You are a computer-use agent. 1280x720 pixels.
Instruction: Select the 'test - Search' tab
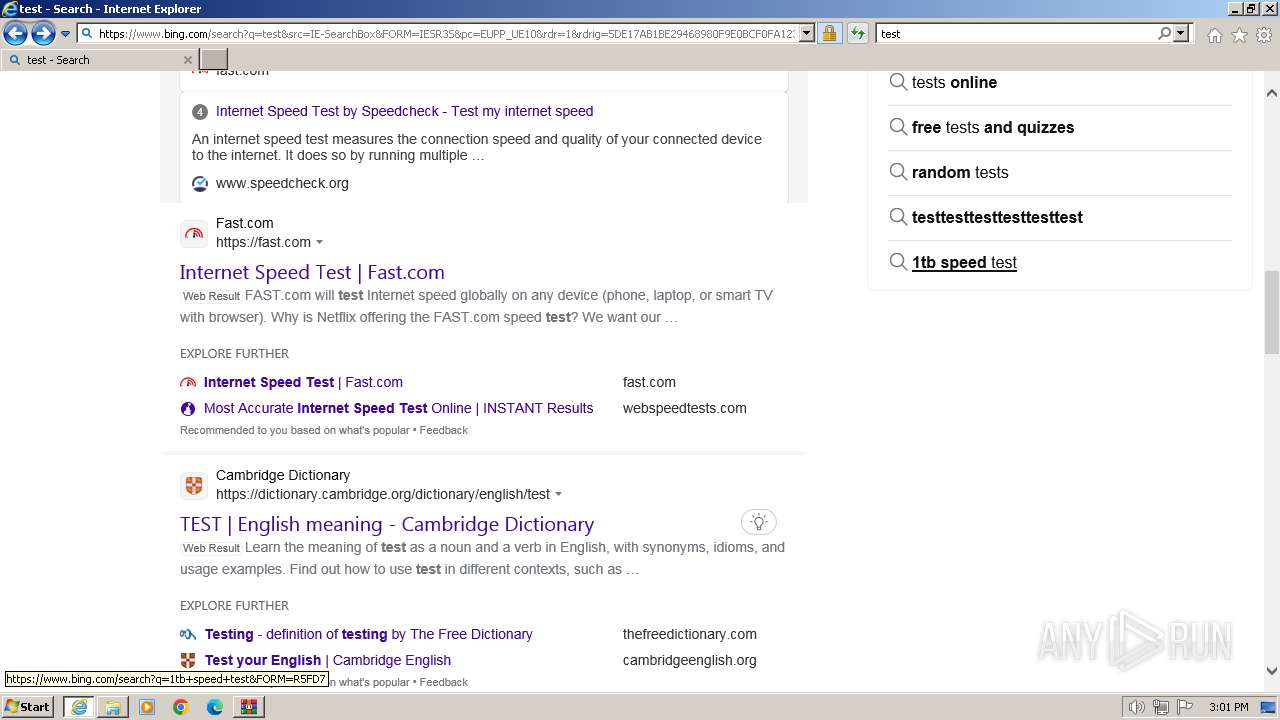click(98, 60)
